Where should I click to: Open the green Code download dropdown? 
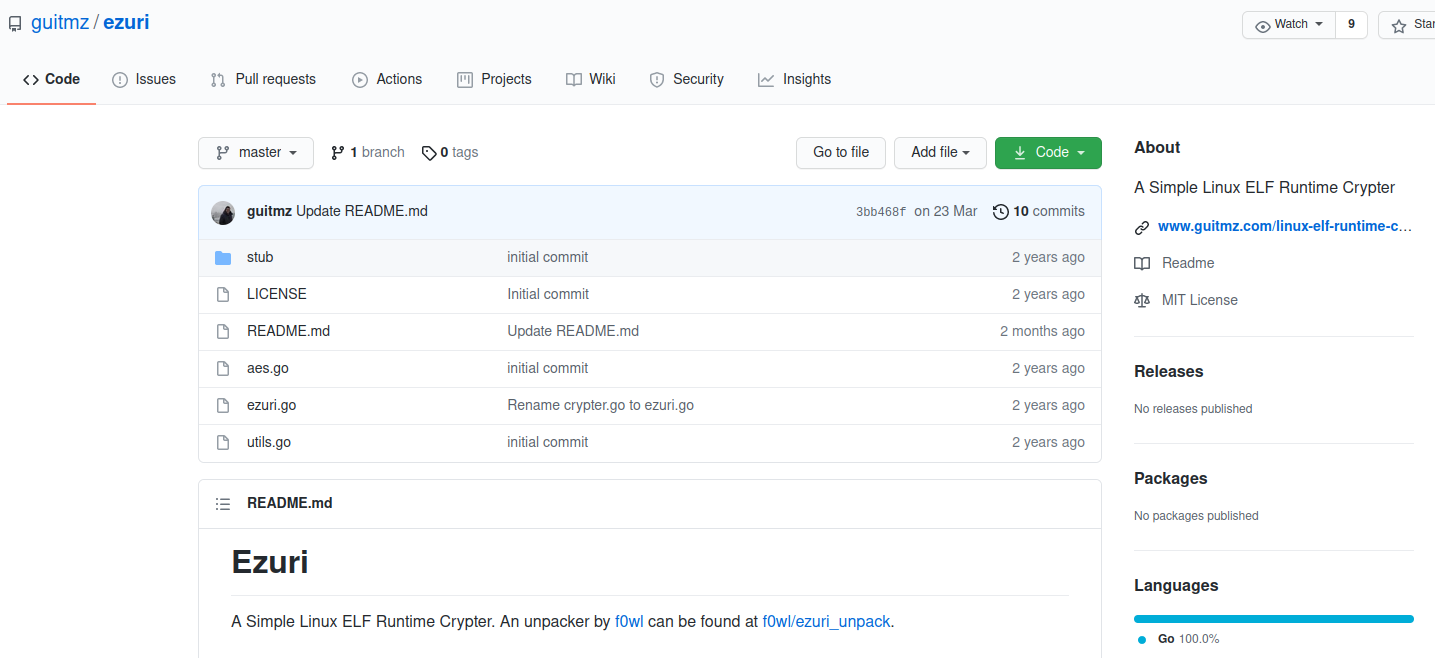coord(1048,153)
